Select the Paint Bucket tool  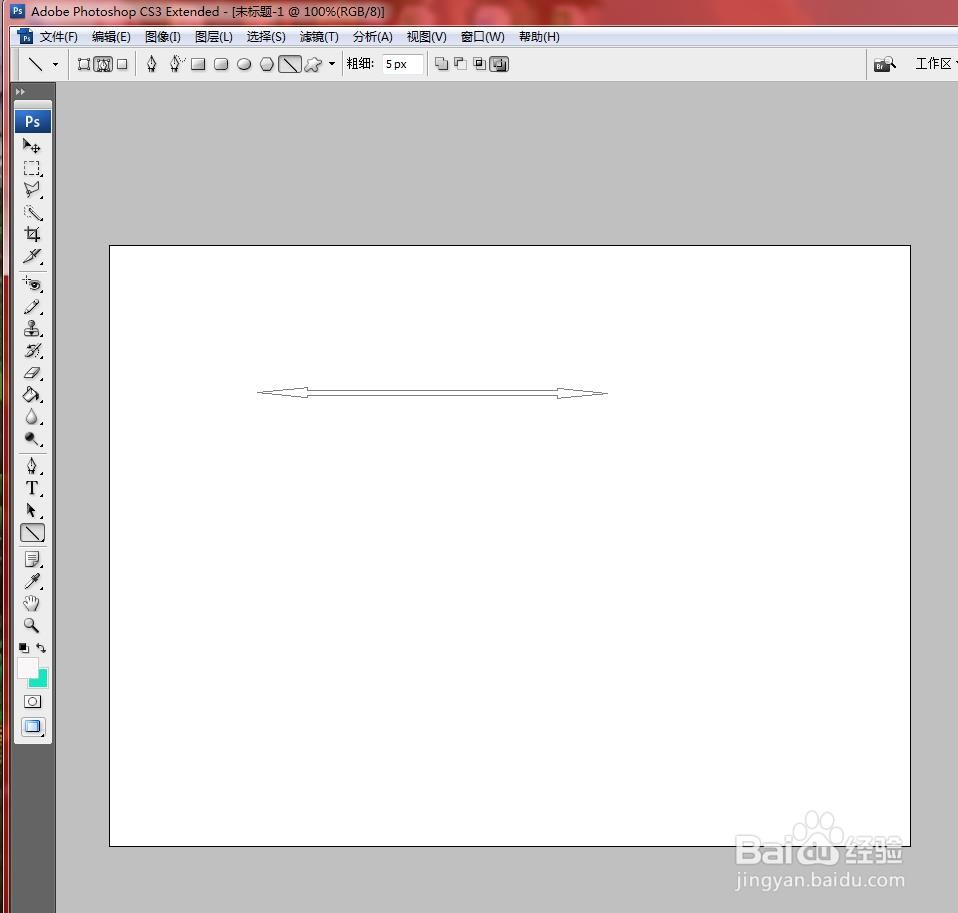[31, 395]
